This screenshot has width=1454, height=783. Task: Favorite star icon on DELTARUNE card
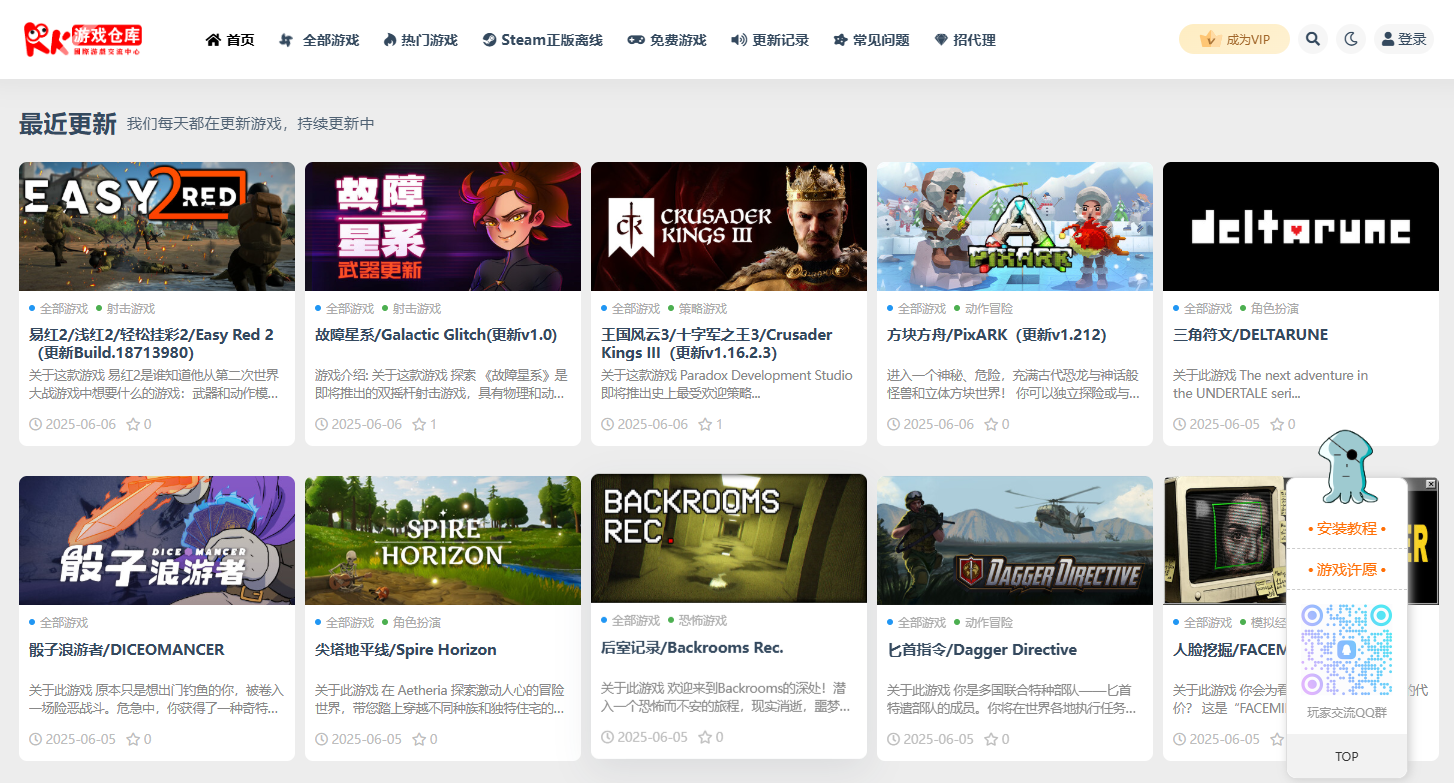(1277, 424)
